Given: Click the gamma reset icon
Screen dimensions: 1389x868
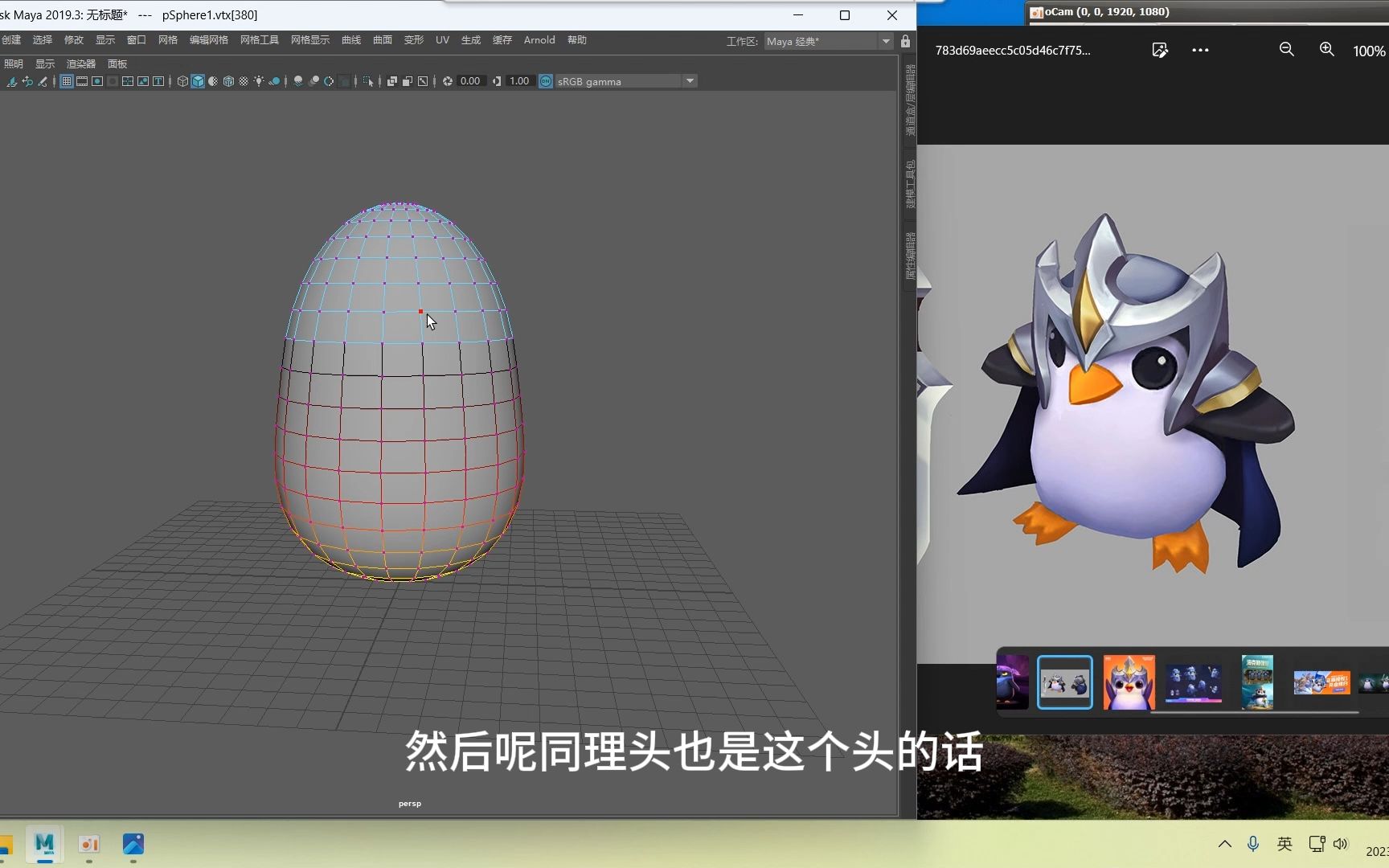Looking at the screenshot, I should click(497, 81).
